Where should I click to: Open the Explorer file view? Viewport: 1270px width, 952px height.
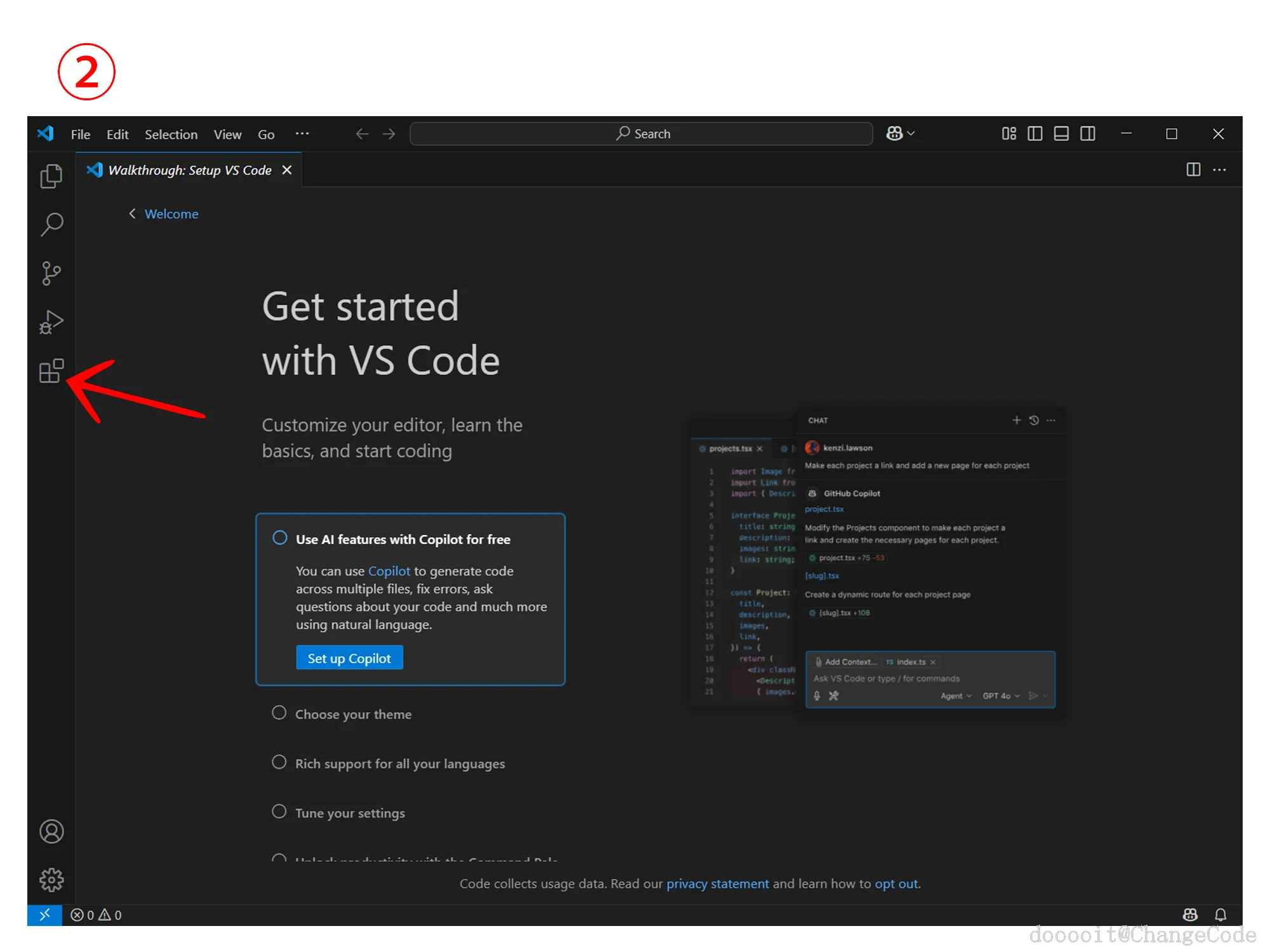tap(51, 176)
